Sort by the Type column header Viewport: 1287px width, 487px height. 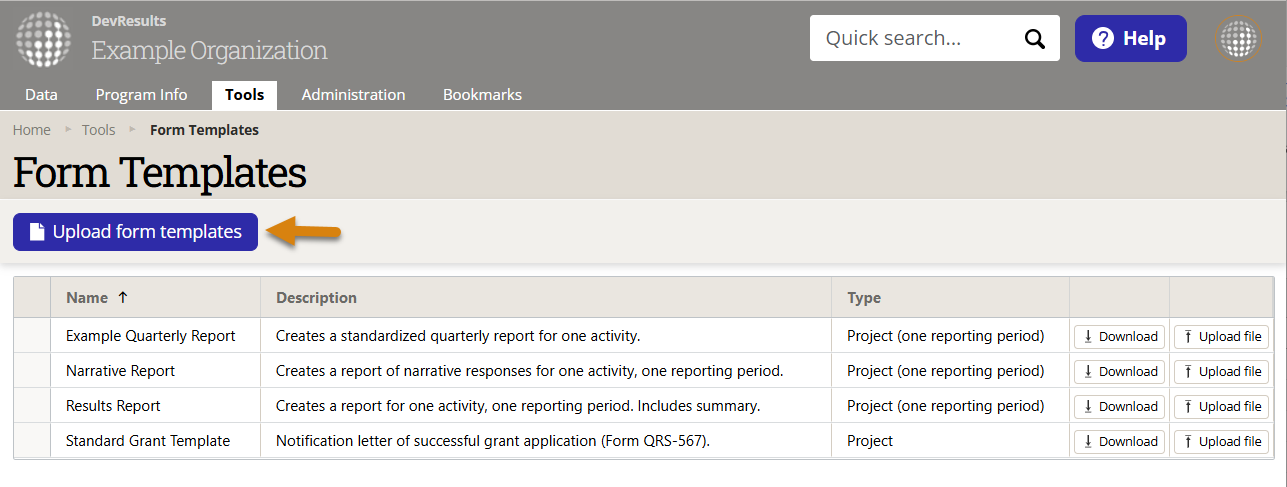click(x=864, y=297)
